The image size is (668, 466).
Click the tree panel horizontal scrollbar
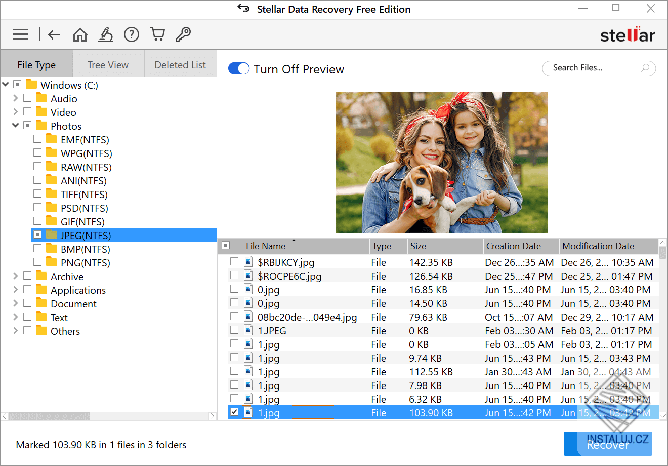(49, 416)
